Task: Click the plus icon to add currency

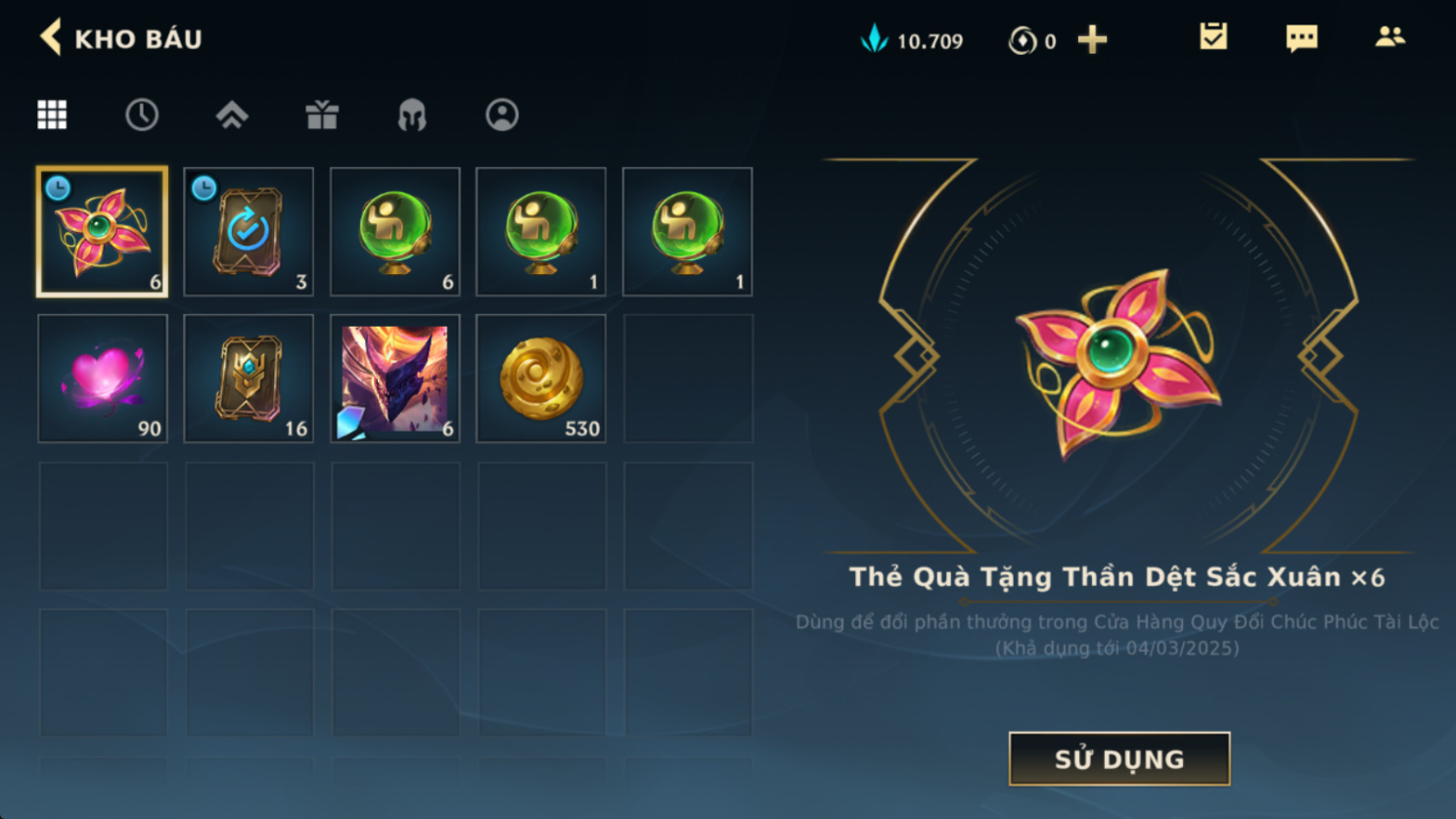Action: coord(1092,40)
